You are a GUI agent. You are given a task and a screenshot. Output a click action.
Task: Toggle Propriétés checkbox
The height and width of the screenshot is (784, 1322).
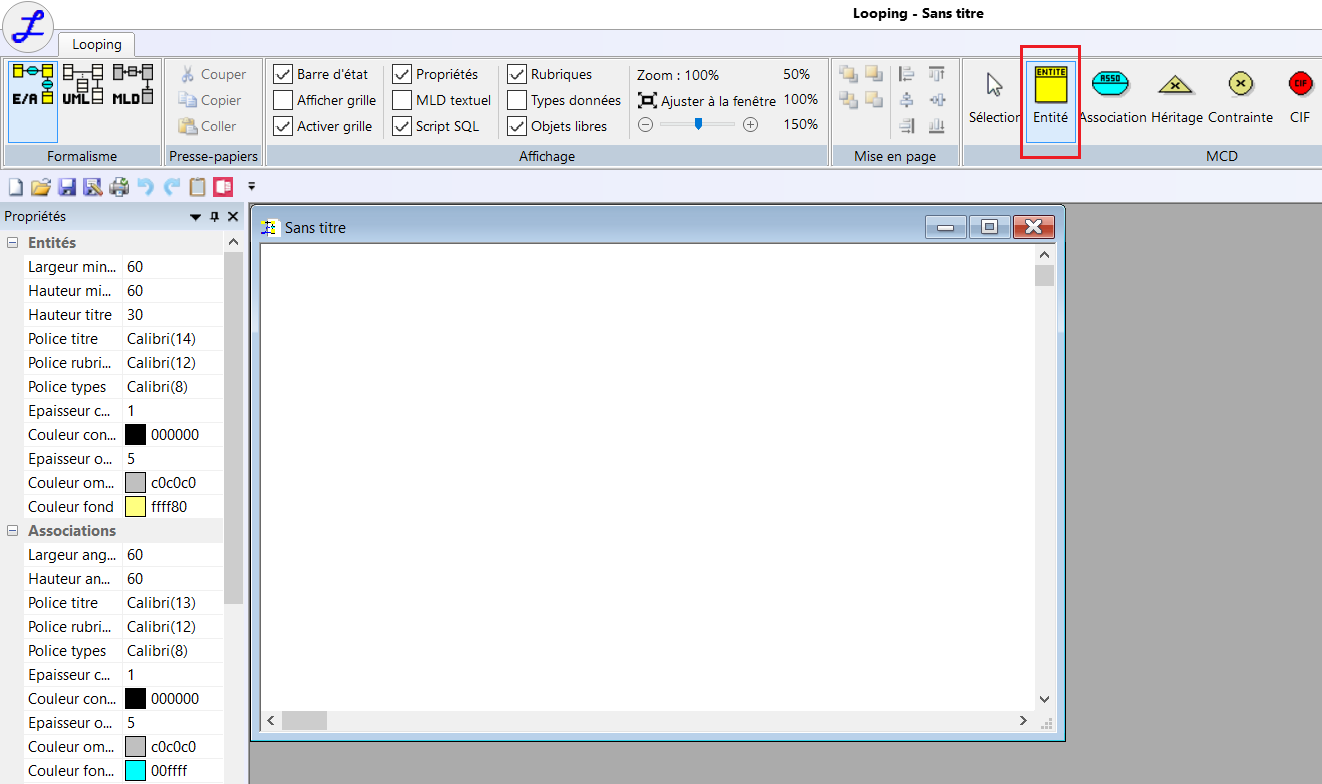(x=402, y=74)
